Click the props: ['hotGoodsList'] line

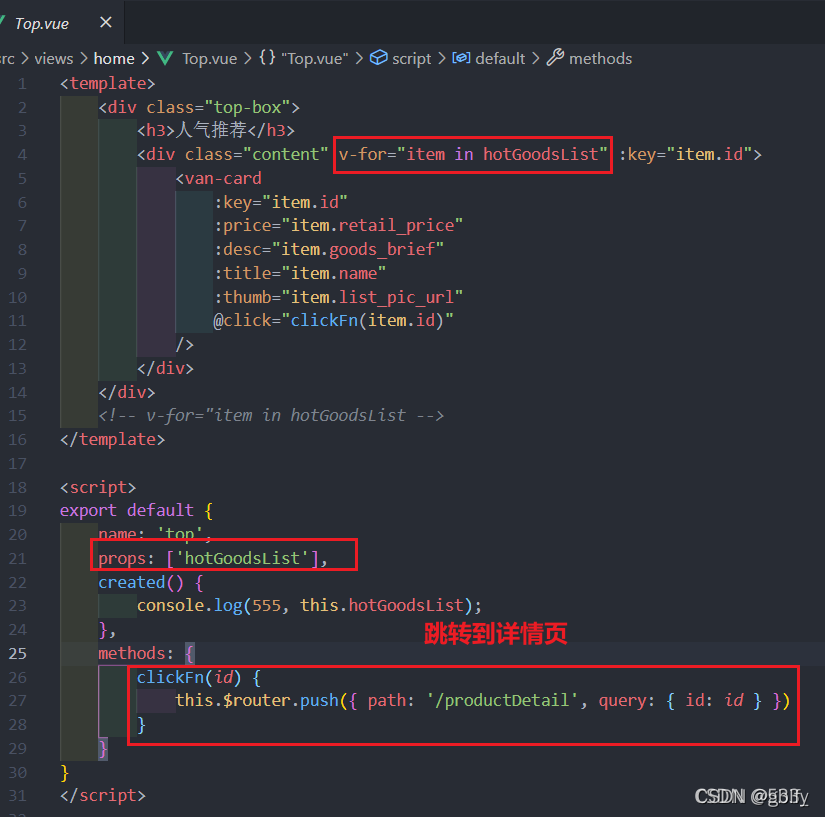(213, 559)
